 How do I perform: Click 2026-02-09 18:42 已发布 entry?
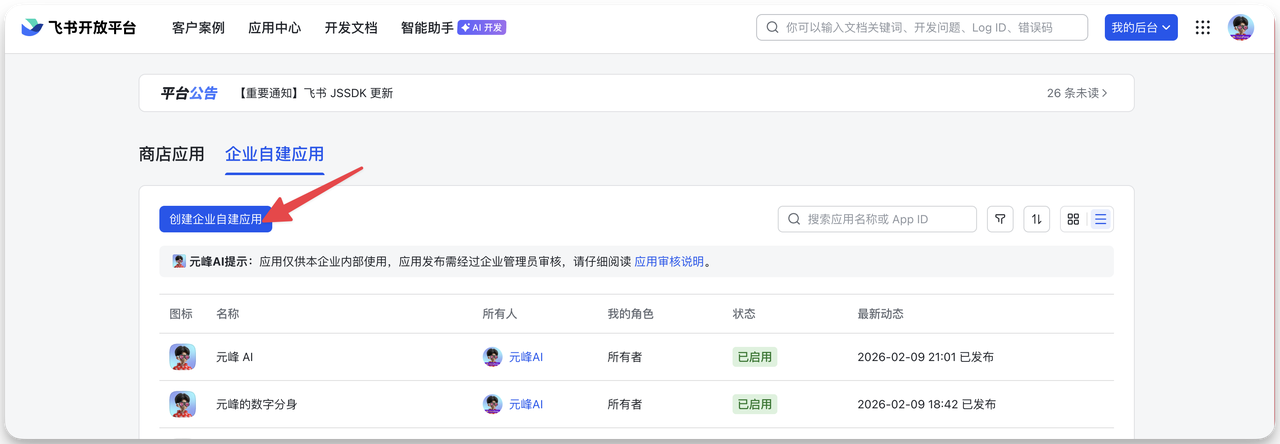925,405
